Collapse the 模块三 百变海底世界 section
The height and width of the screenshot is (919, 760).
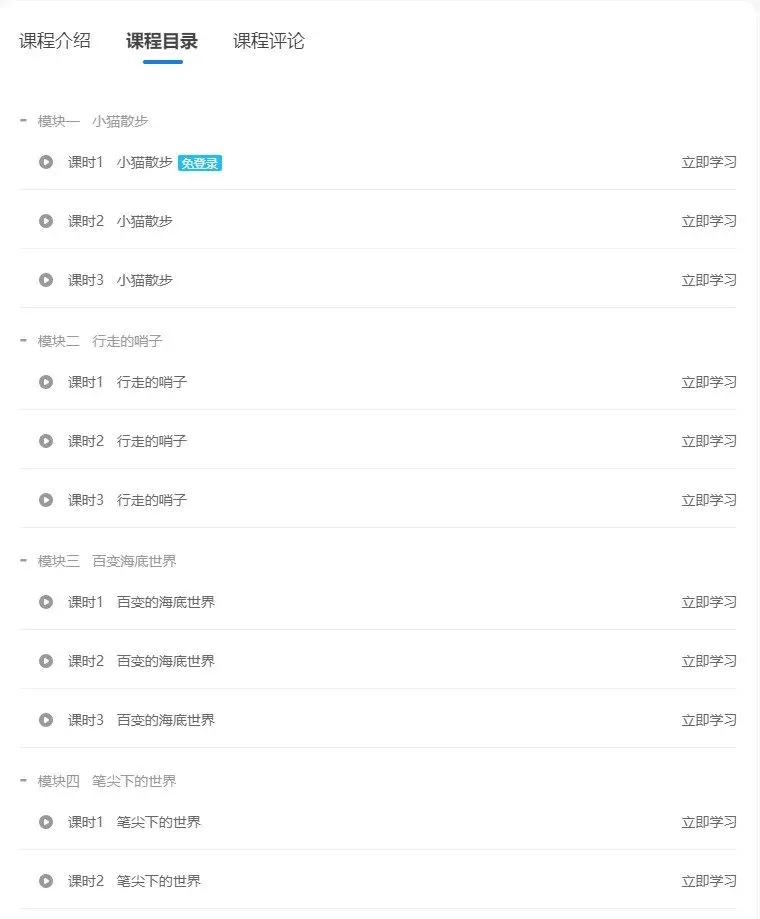pyautogui.click(x=24, y=561)
